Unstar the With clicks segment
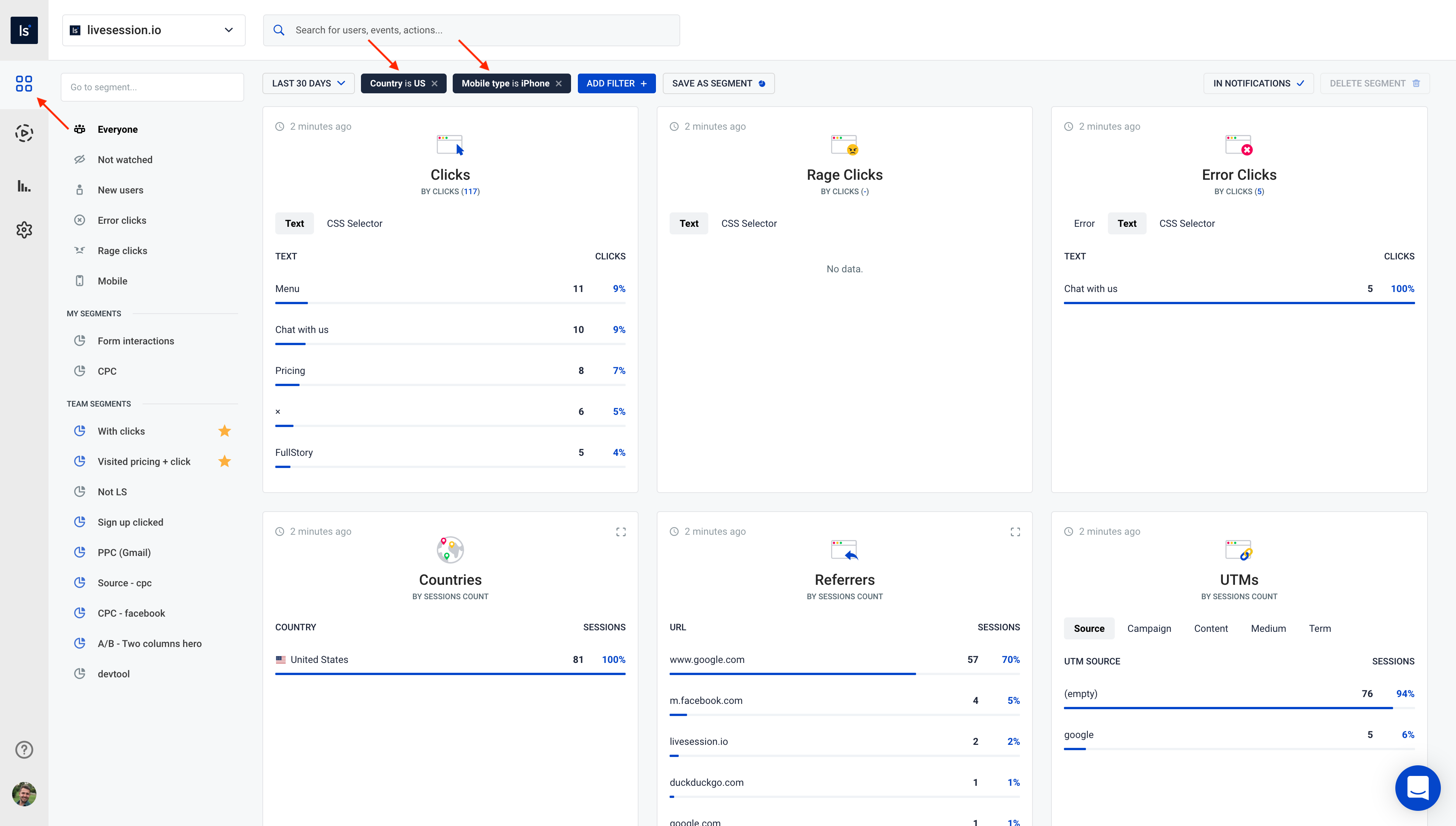 tap(224, 430)
